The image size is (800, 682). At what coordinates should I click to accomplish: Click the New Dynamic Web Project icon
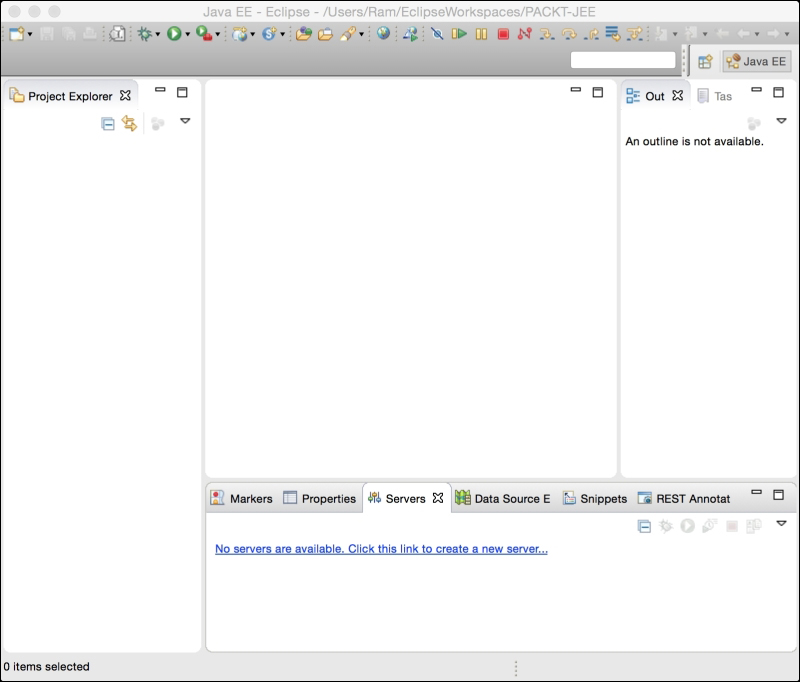point(239,34)
